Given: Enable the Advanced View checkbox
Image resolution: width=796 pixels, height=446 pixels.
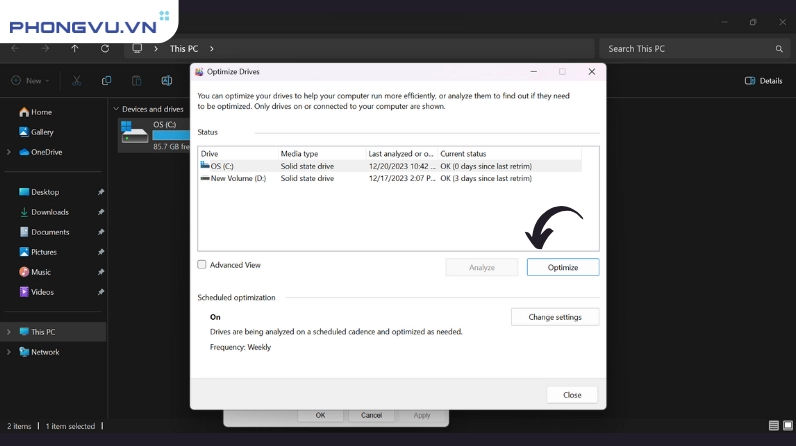Looking at the screenshot, I should coord(202,265).
